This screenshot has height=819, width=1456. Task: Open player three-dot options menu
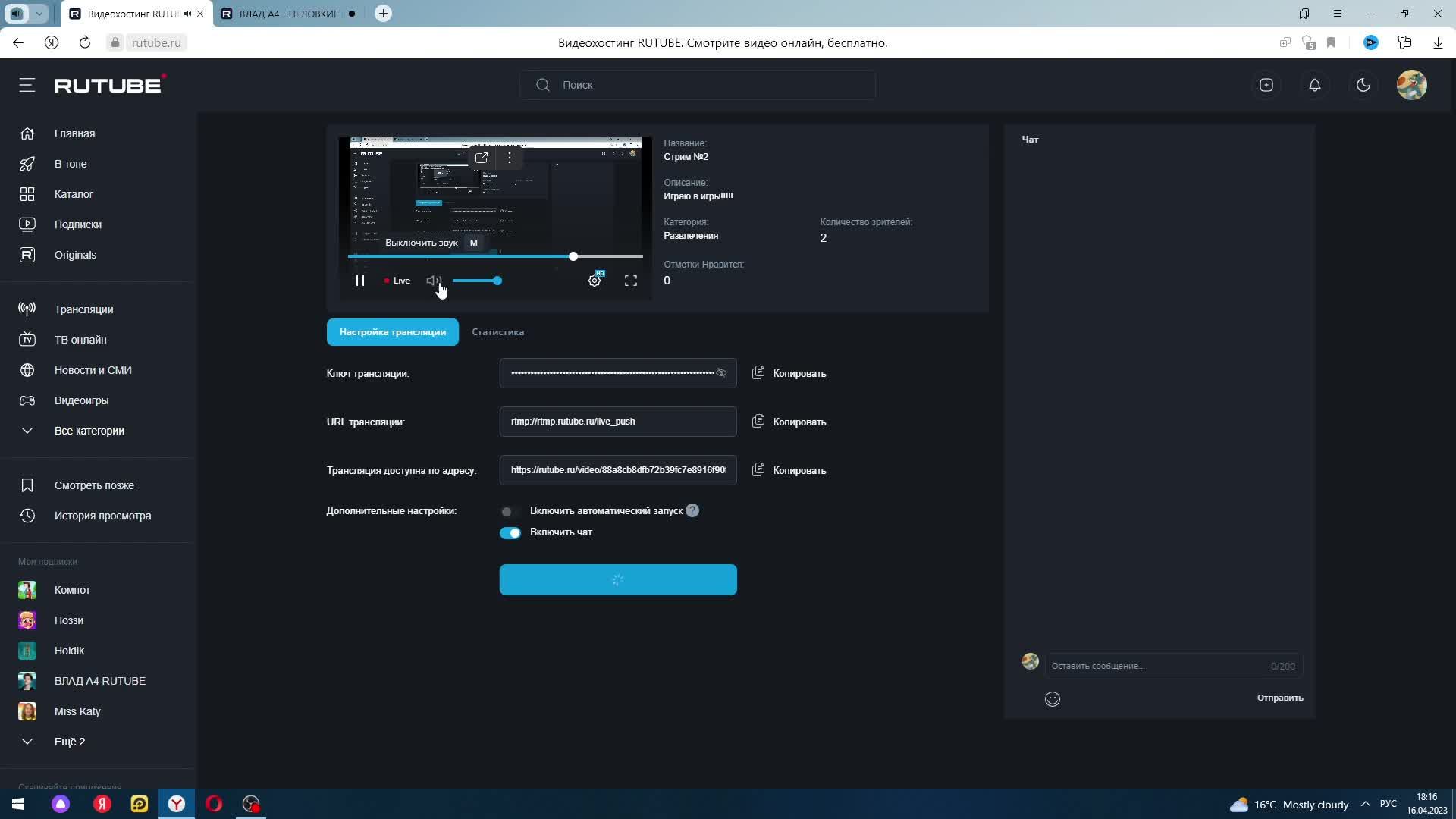coord(510,158)
